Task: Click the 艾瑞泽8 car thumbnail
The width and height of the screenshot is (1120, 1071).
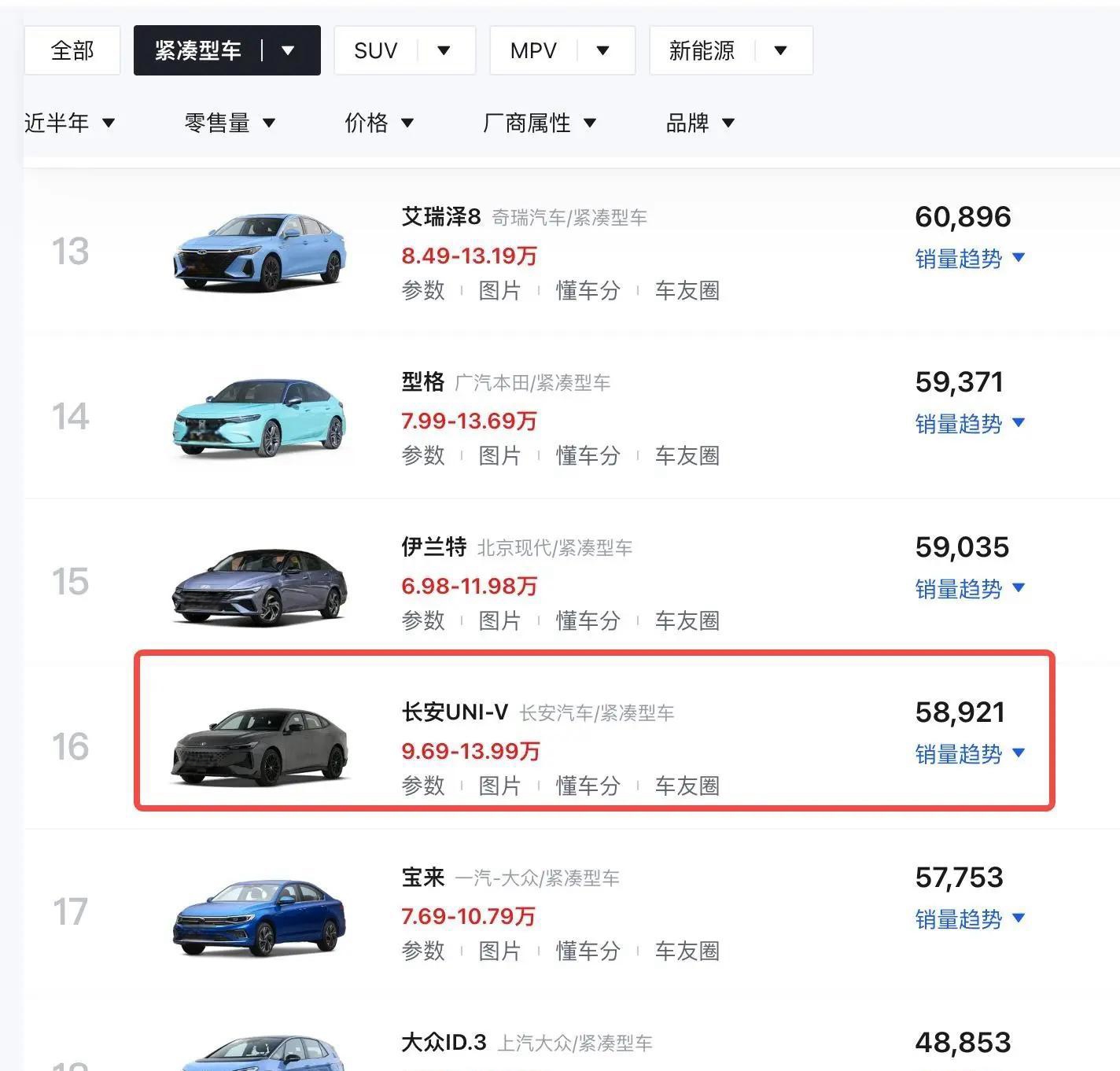Action: click(x=260, y=252)
